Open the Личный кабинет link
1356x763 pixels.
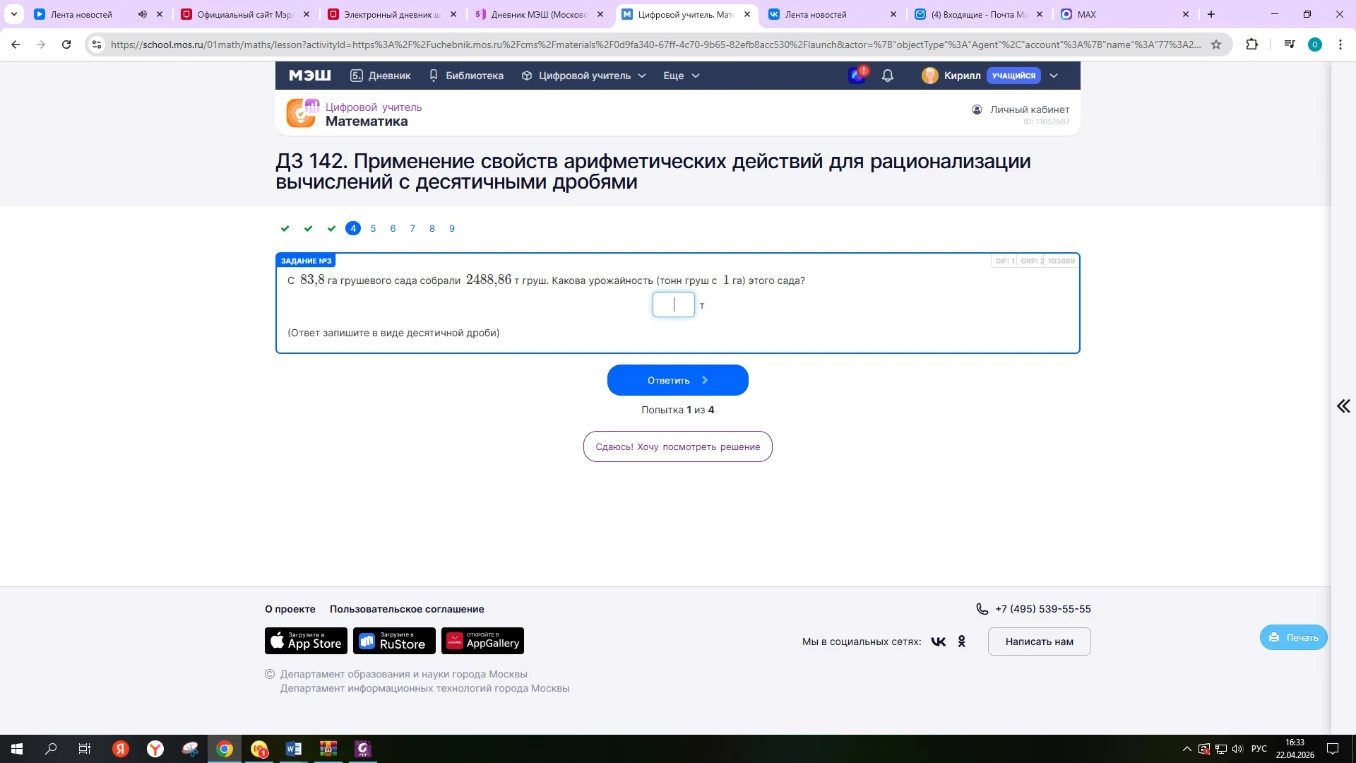1021,110
